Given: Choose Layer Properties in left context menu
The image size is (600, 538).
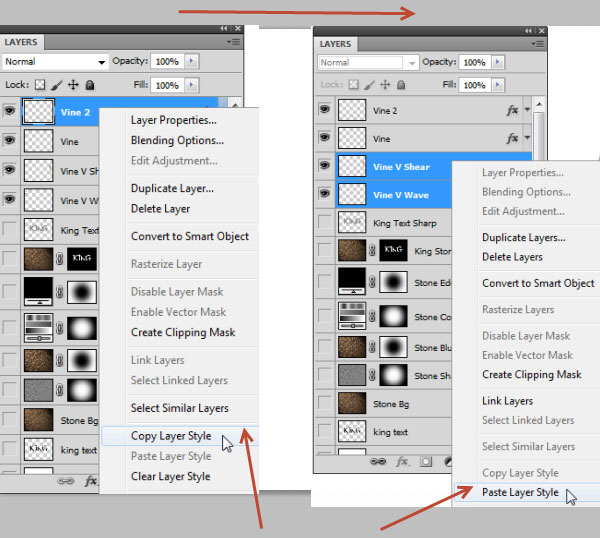Looking at the screenshot, I should point(174,120).
